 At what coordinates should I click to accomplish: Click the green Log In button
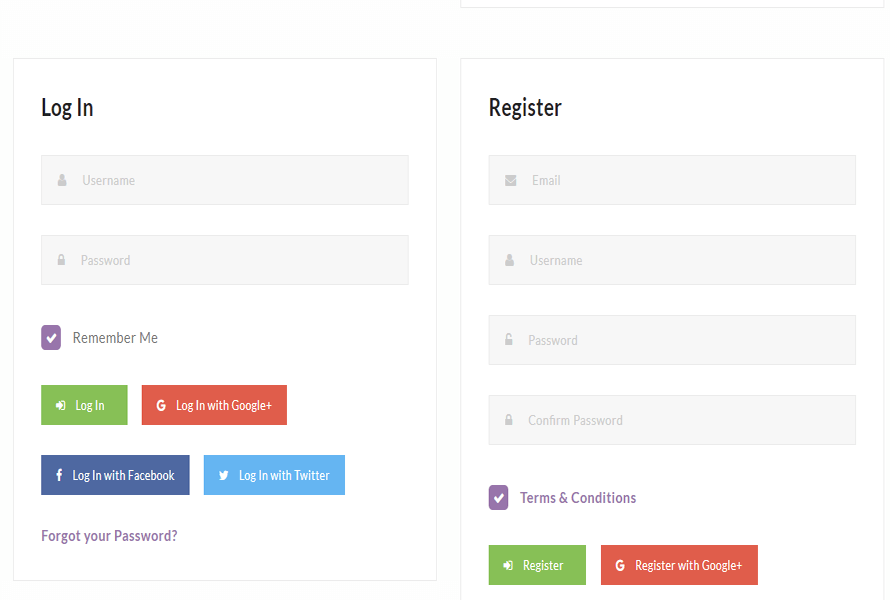[84, 405]
